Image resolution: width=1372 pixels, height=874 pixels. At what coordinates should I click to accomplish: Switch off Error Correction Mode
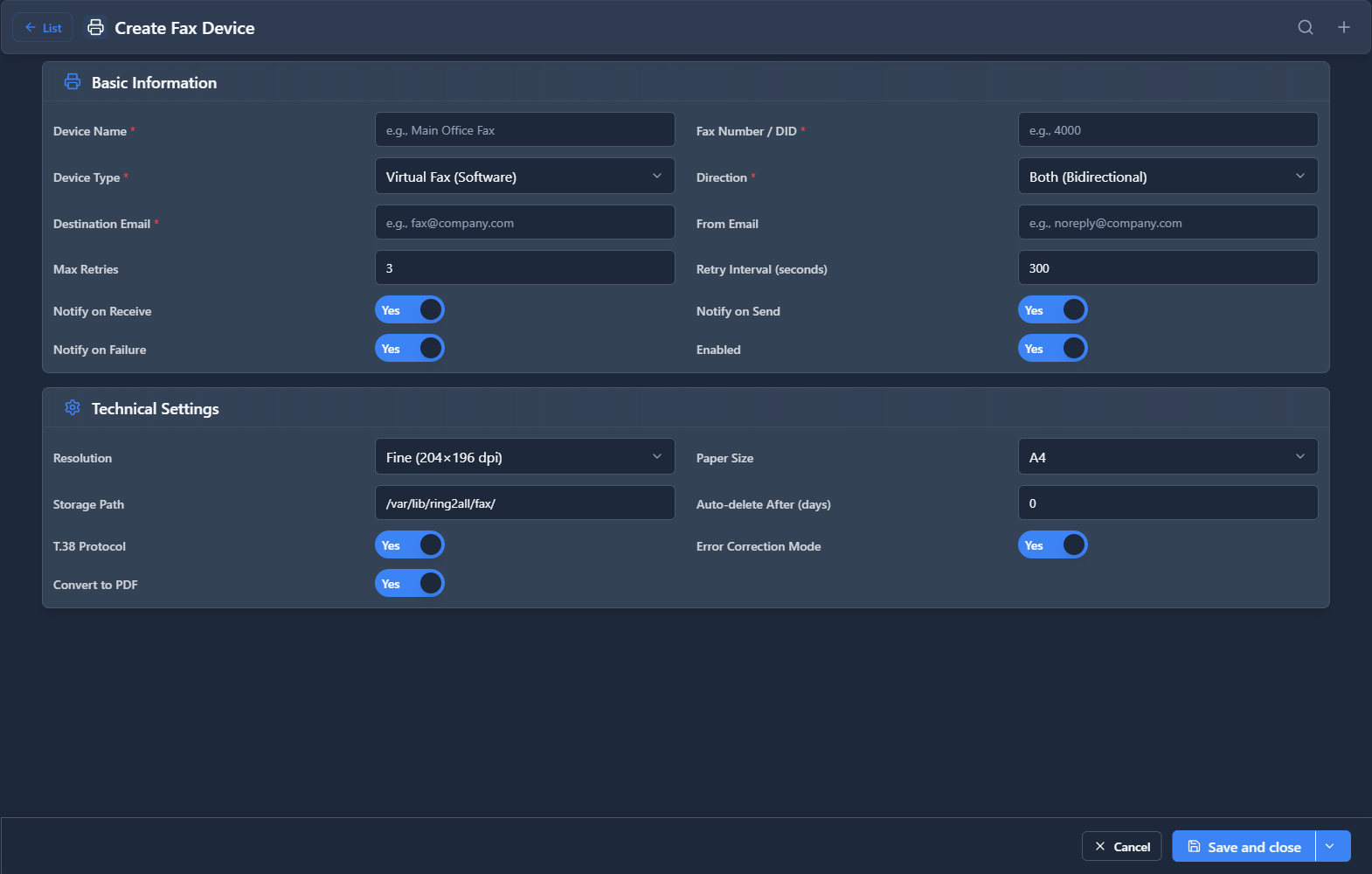[1052, 545]
